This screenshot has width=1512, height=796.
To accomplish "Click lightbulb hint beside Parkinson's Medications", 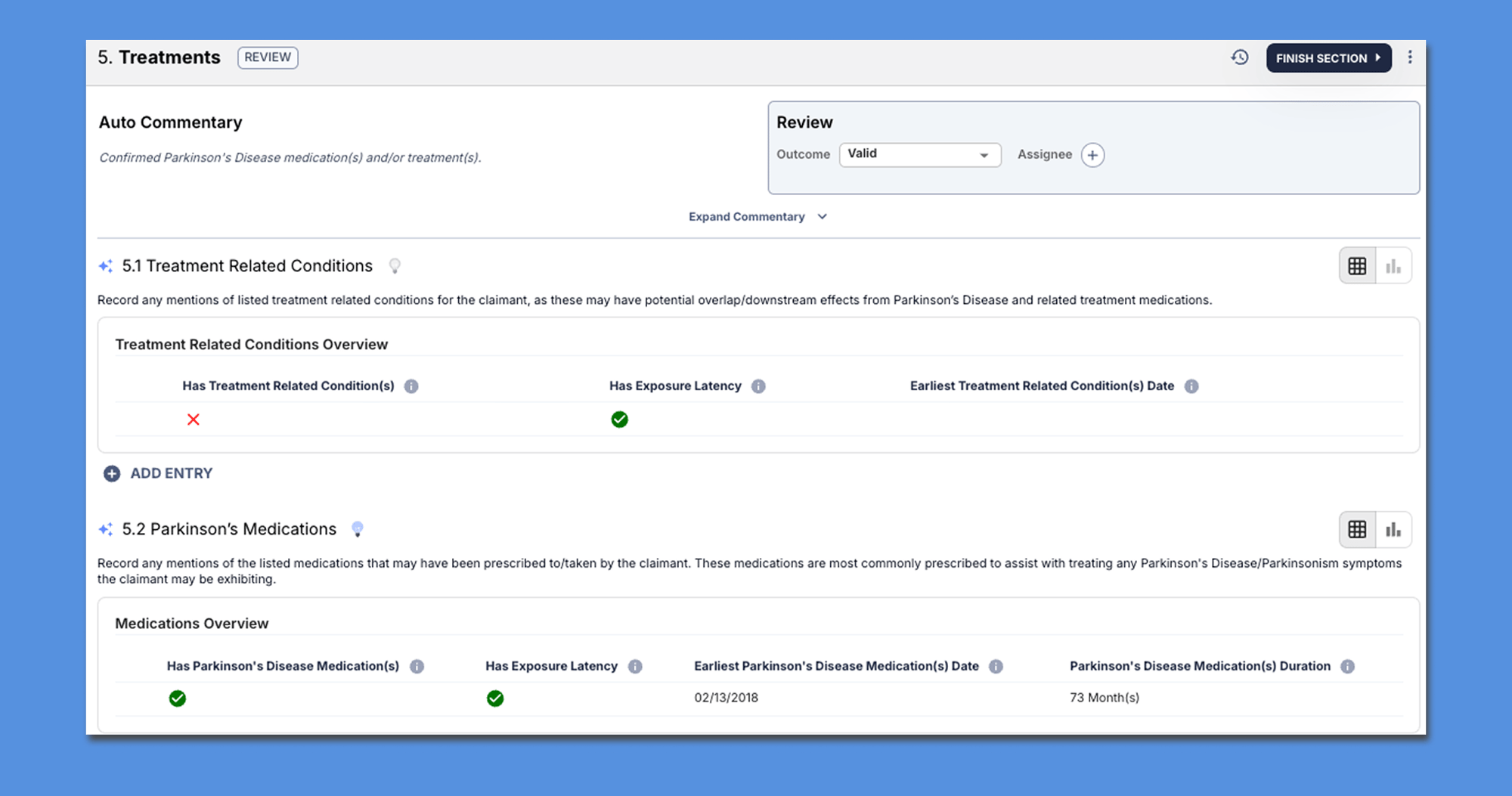I will tap(358, 529).
